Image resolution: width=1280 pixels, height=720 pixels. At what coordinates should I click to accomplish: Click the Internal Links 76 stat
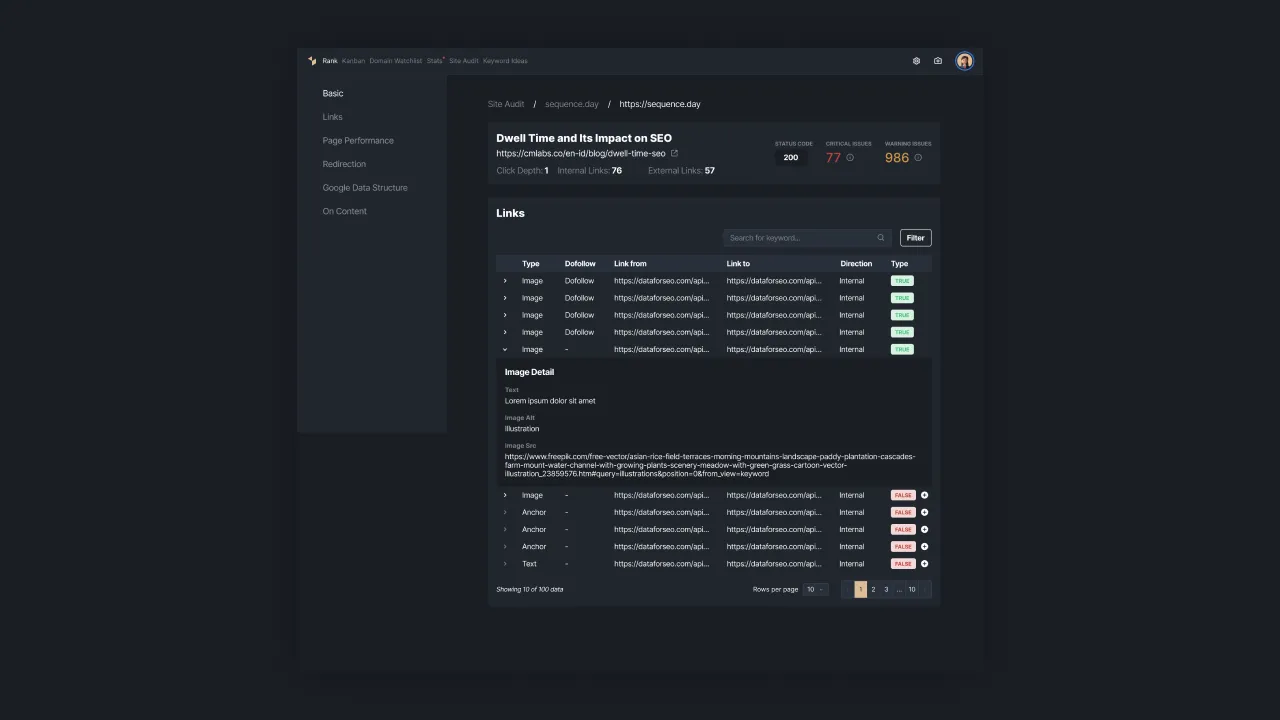tap(589, 171)
